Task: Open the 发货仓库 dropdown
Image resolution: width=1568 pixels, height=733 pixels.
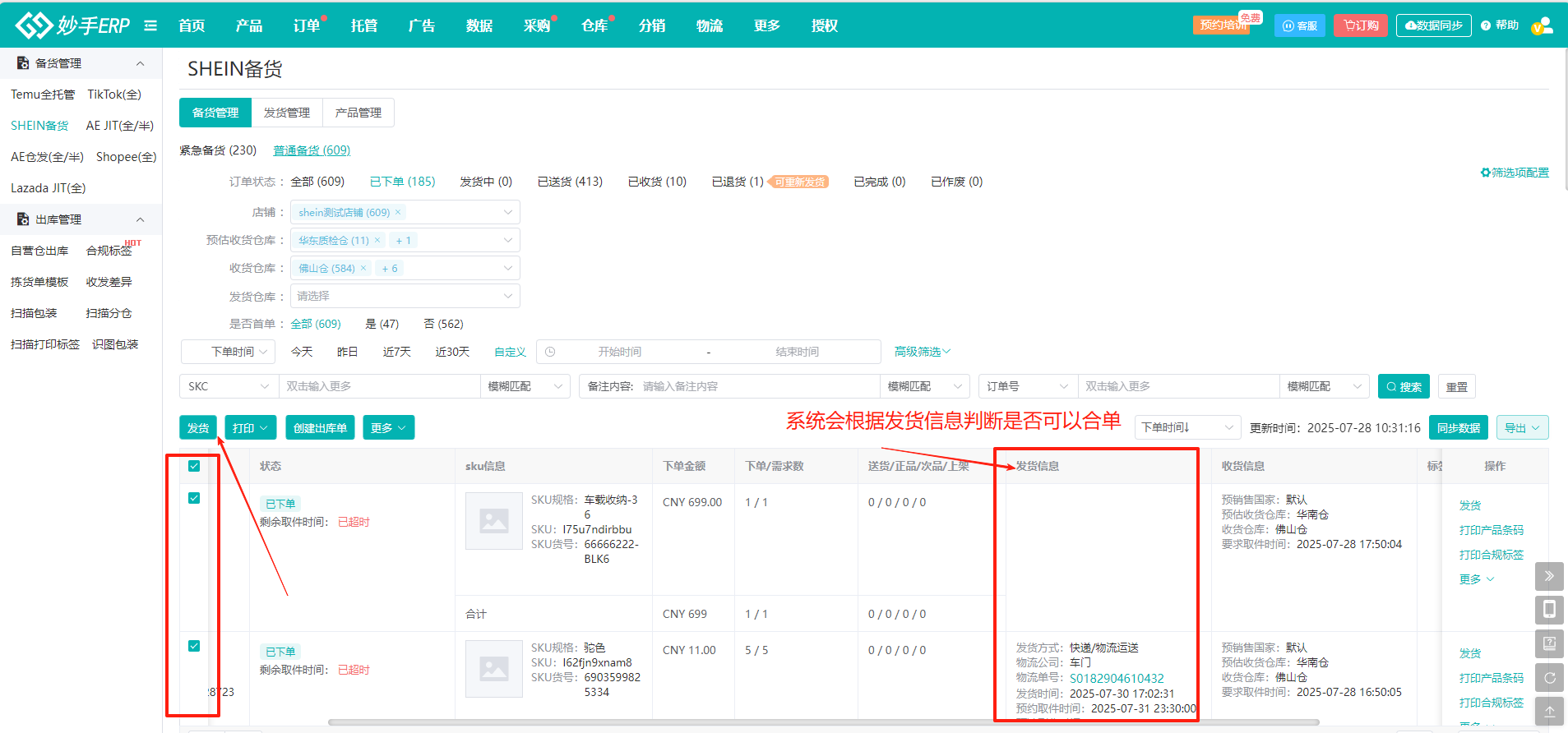Action: tap(405, 296)
